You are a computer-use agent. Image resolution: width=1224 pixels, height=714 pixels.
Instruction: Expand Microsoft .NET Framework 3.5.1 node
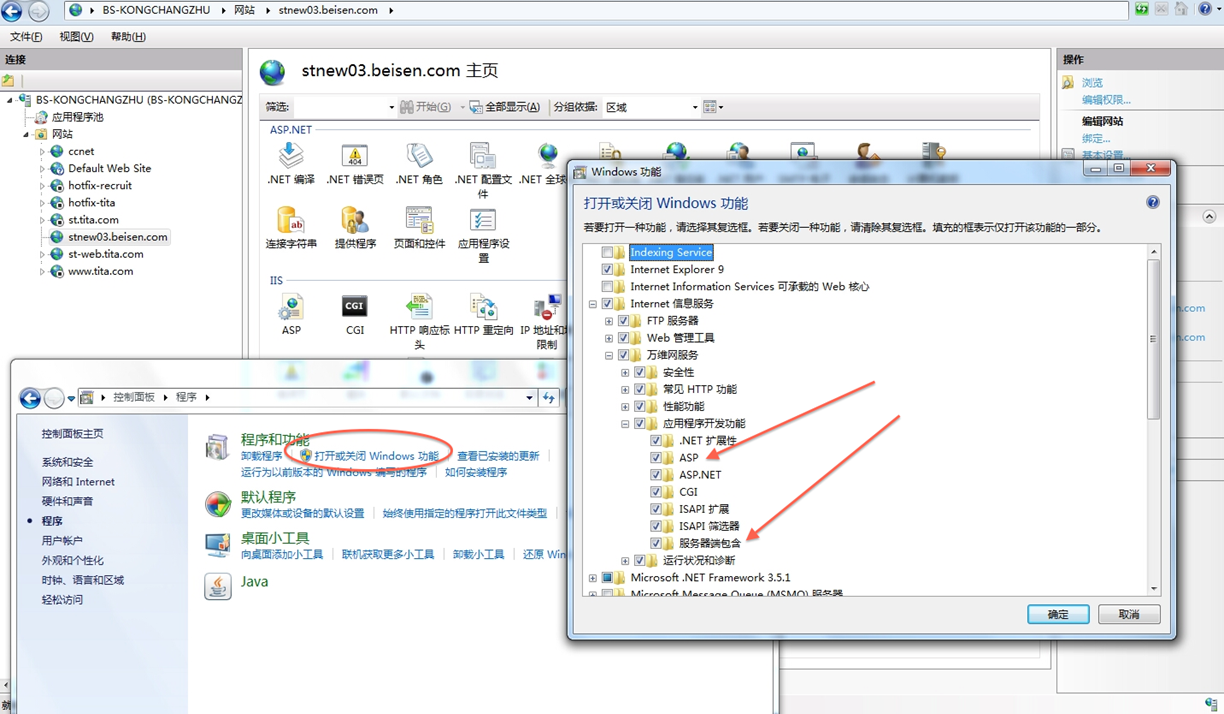click(x=593, y=578)
